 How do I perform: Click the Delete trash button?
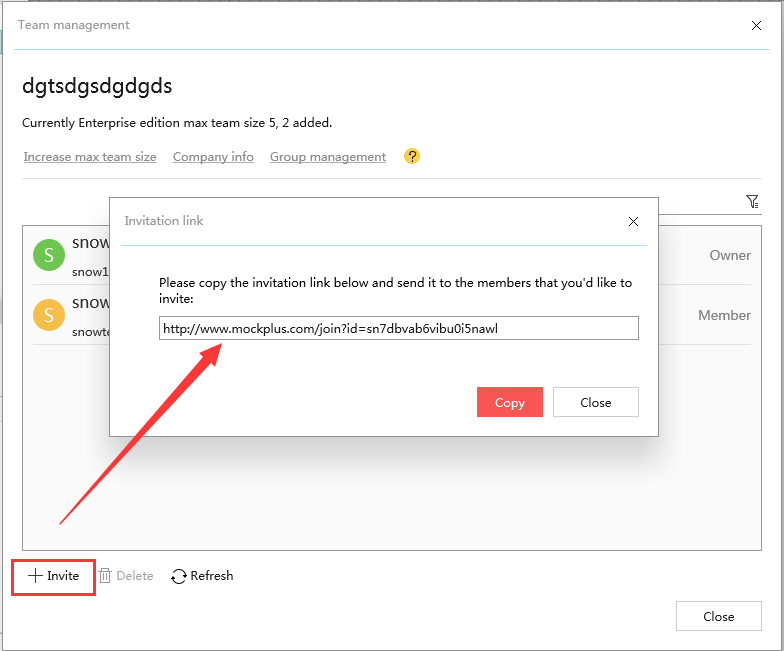pos(126,576)
